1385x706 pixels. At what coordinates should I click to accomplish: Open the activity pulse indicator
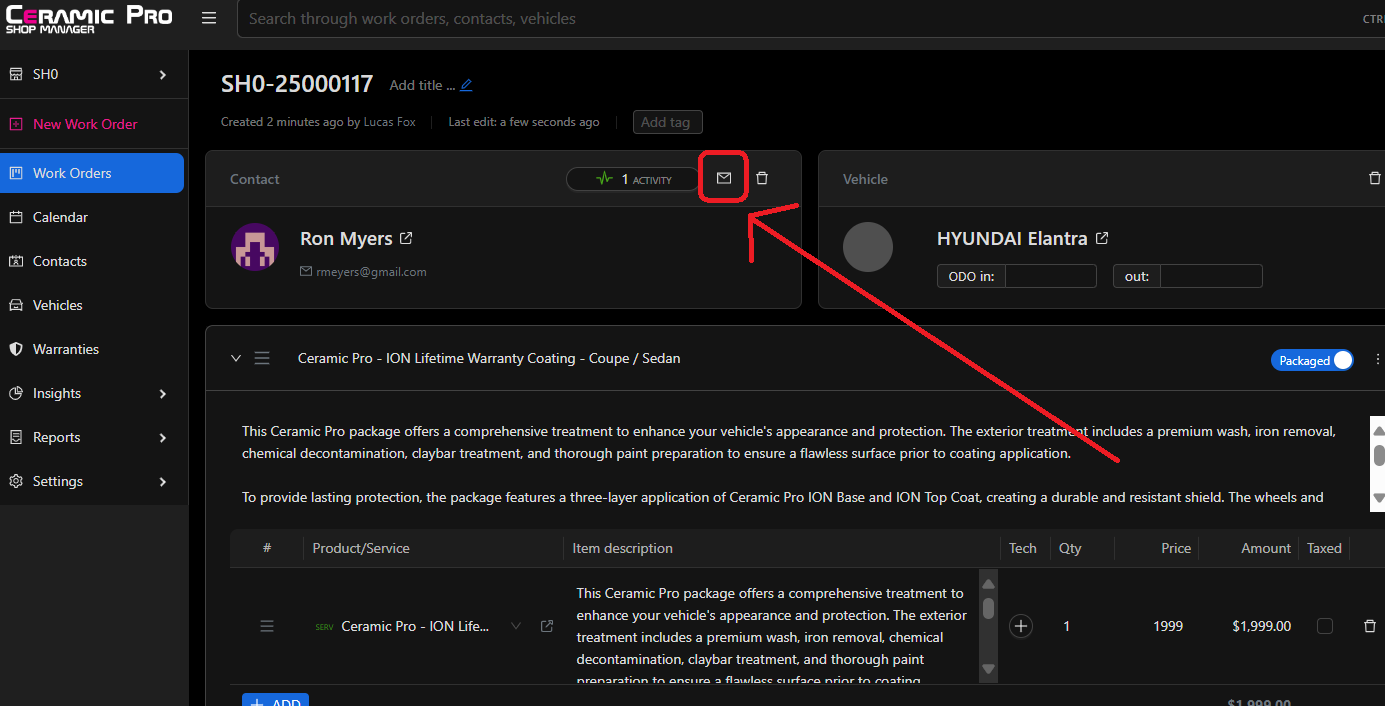click(x=634, y=179)
